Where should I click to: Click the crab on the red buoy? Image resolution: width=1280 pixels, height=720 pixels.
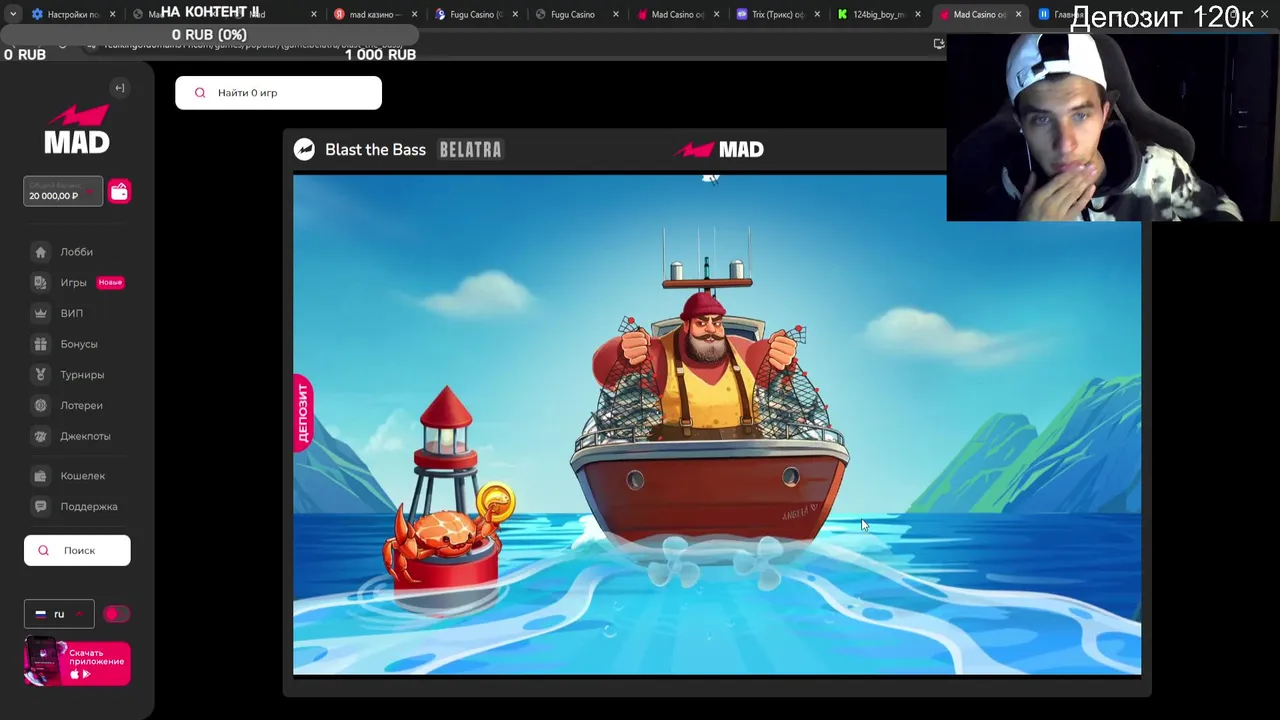click(x=442, y=533)
